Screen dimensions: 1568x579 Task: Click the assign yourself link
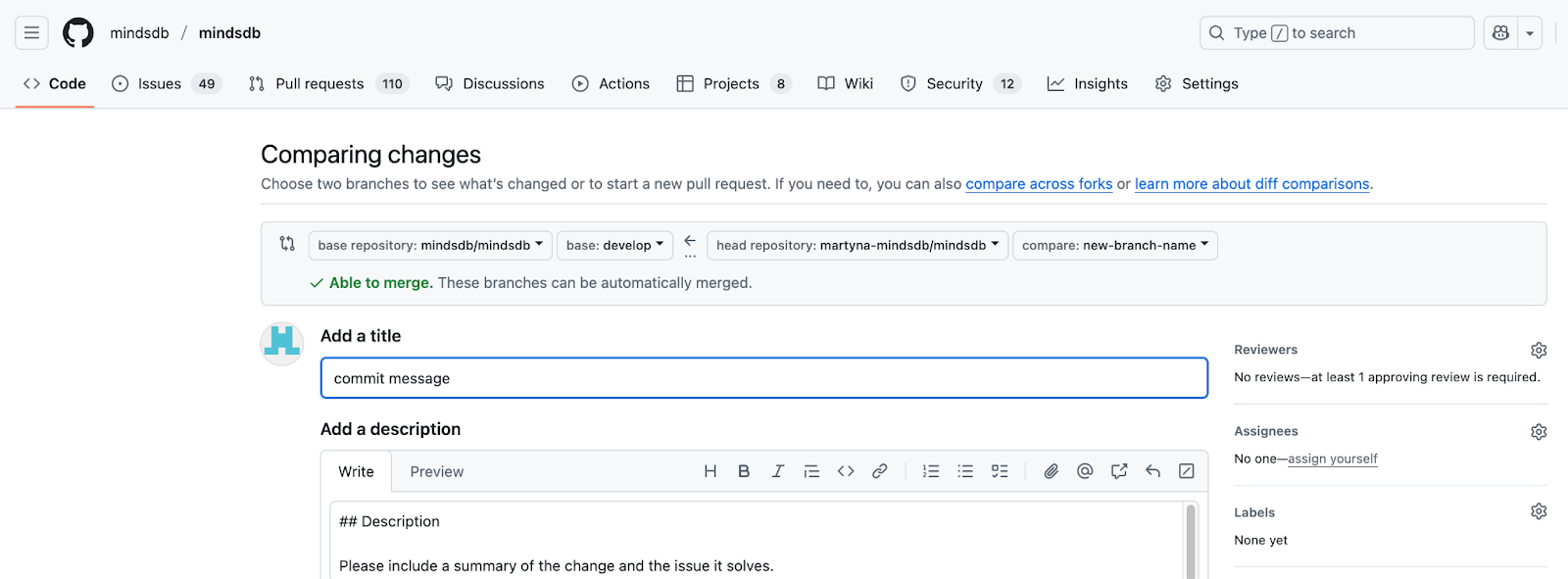tap(1333, 458)
